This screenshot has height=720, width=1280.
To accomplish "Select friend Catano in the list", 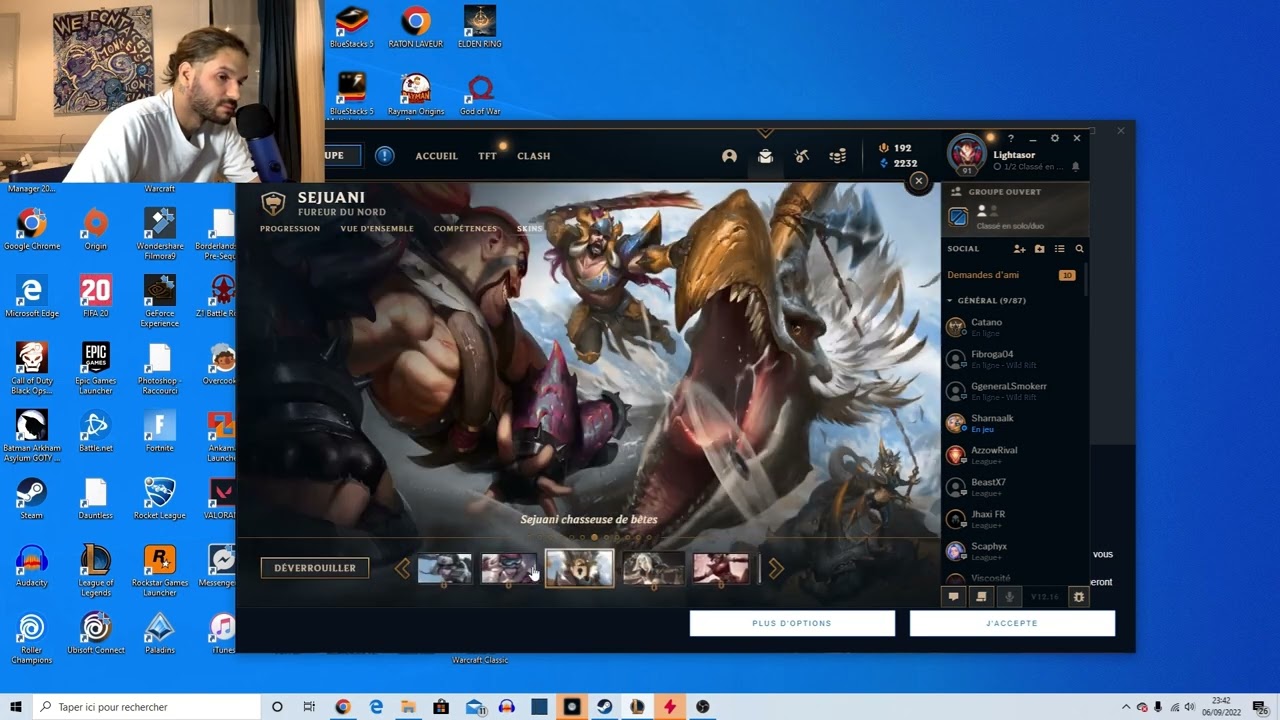I will (1011, 327).
